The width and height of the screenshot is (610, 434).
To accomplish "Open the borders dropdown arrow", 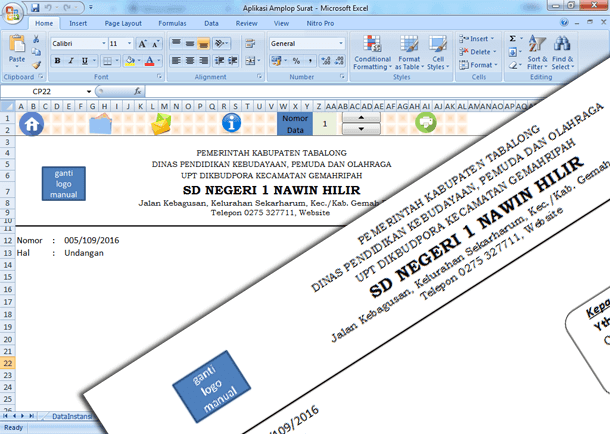I will tap(116, 61).
